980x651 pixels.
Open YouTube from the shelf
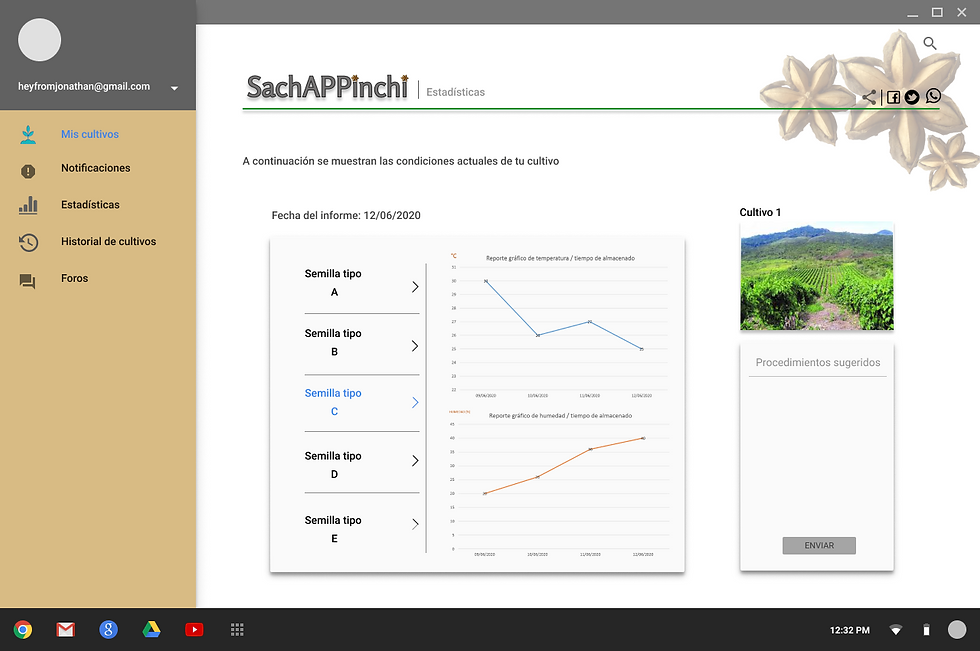194,630
